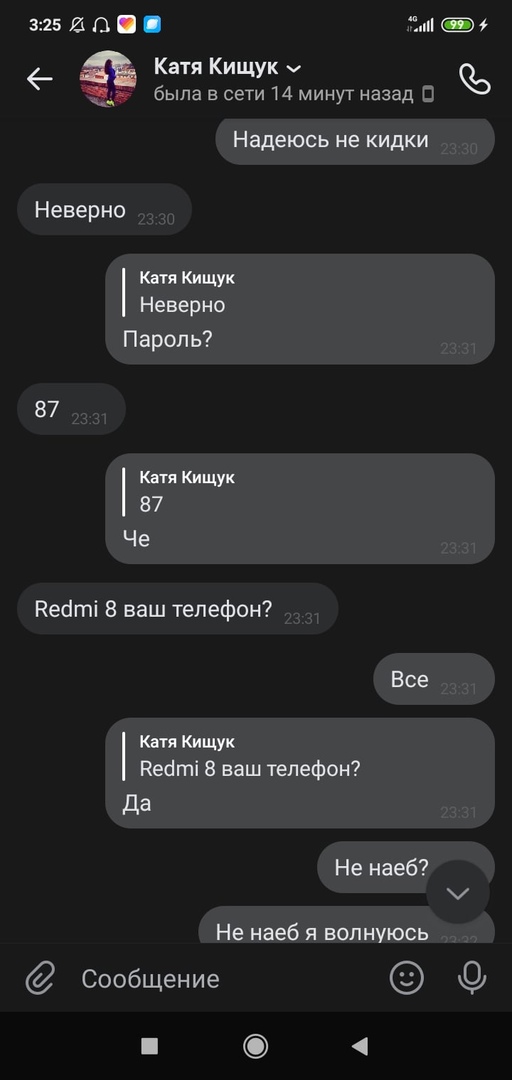Start a voice call with Катя Кищук
Viewport: 512px width, 1080px height.
(475, 79)
